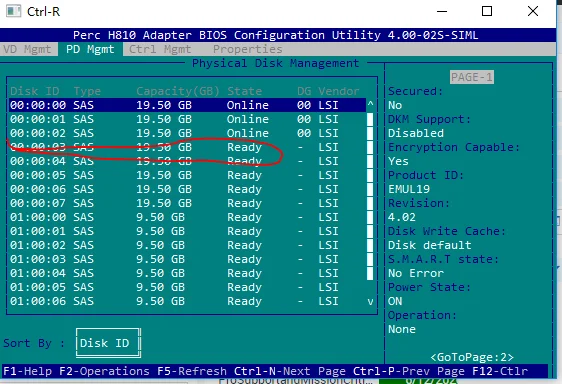Click the Revision value 4.02

click(x=402, y=217)
